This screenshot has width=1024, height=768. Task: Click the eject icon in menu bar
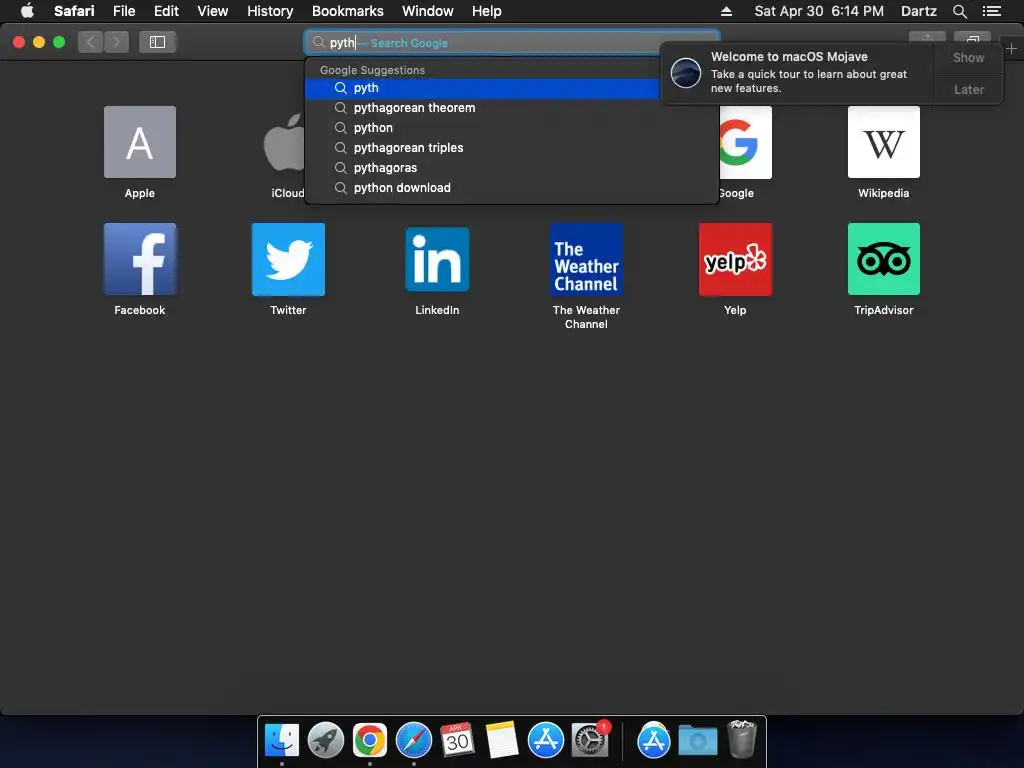tap(726, 11)
